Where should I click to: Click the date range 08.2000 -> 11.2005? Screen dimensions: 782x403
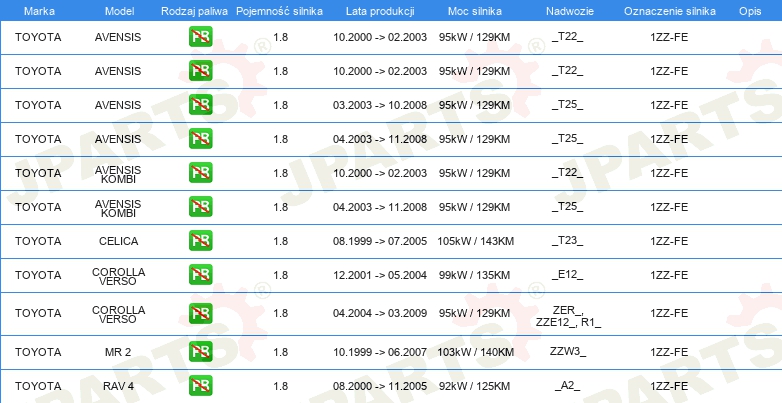click(380, 386)
